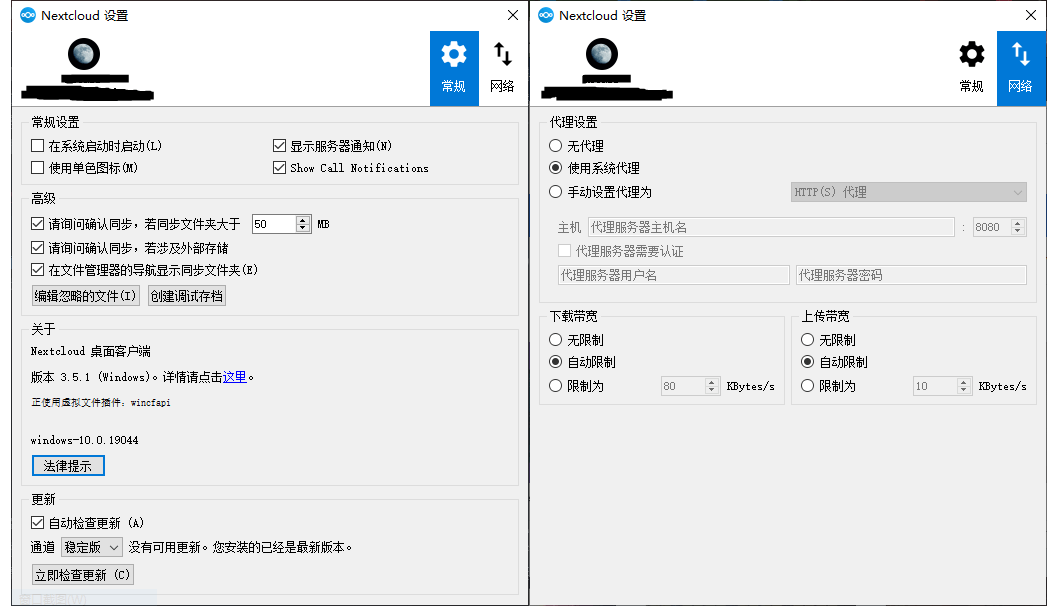Click the gear icon in the right window
Screen dimensions: 1058x606
point(972,55)
